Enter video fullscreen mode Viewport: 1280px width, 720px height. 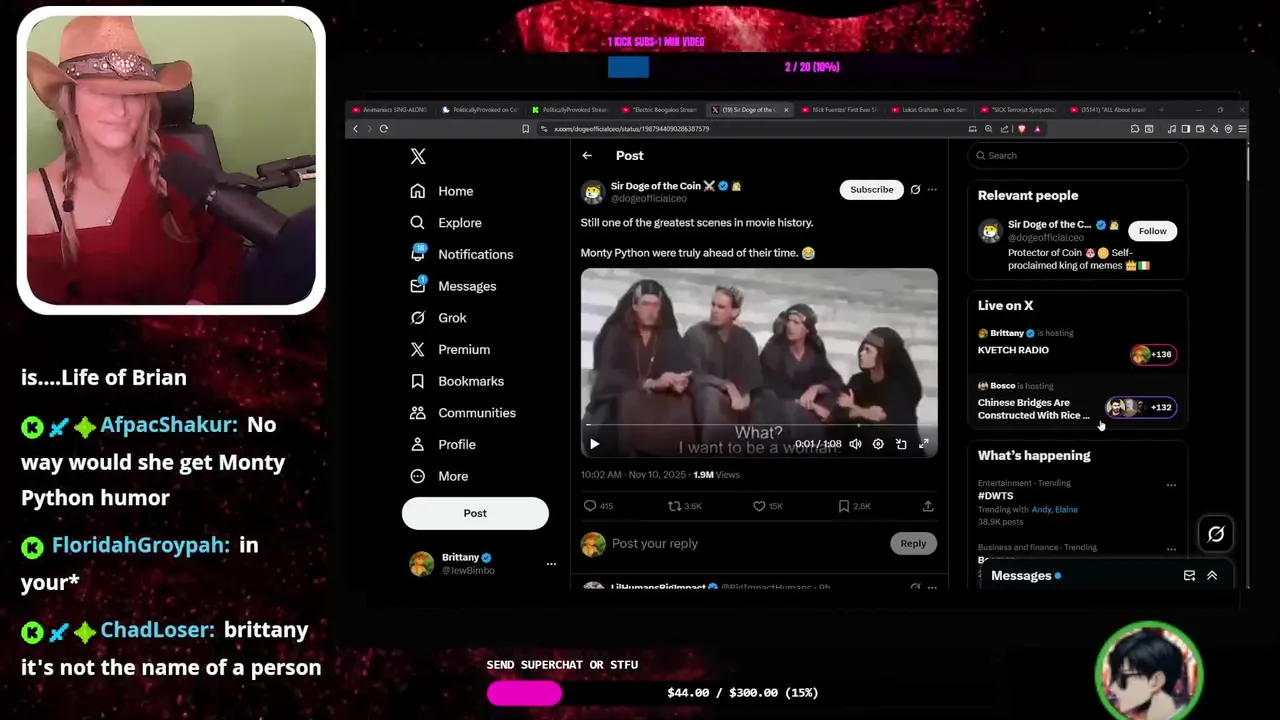(924, 444)
